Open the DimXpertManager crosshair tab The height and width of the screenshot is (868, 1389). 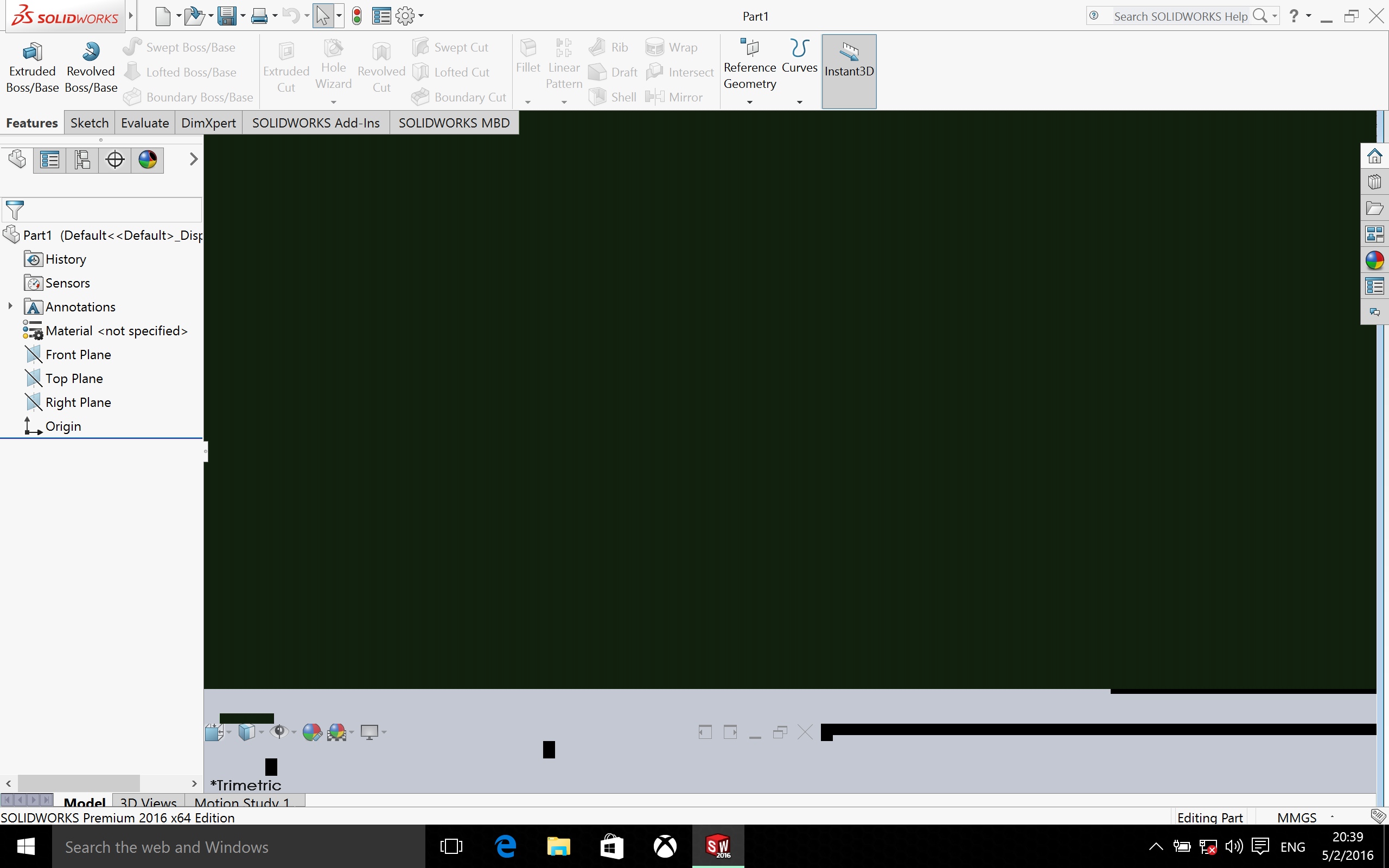115,159
